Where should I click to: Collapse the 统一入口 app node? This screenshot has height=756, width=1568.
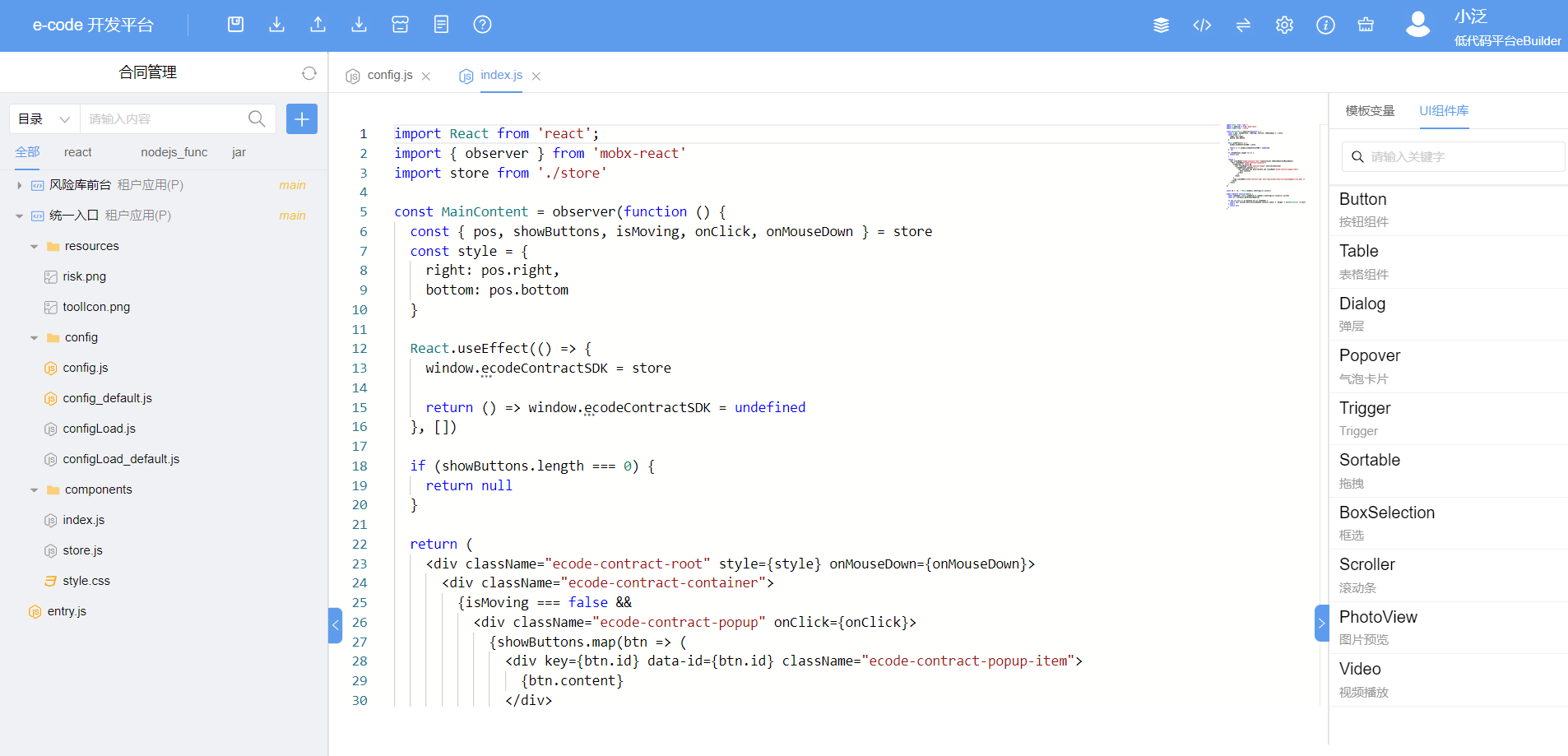20,216
